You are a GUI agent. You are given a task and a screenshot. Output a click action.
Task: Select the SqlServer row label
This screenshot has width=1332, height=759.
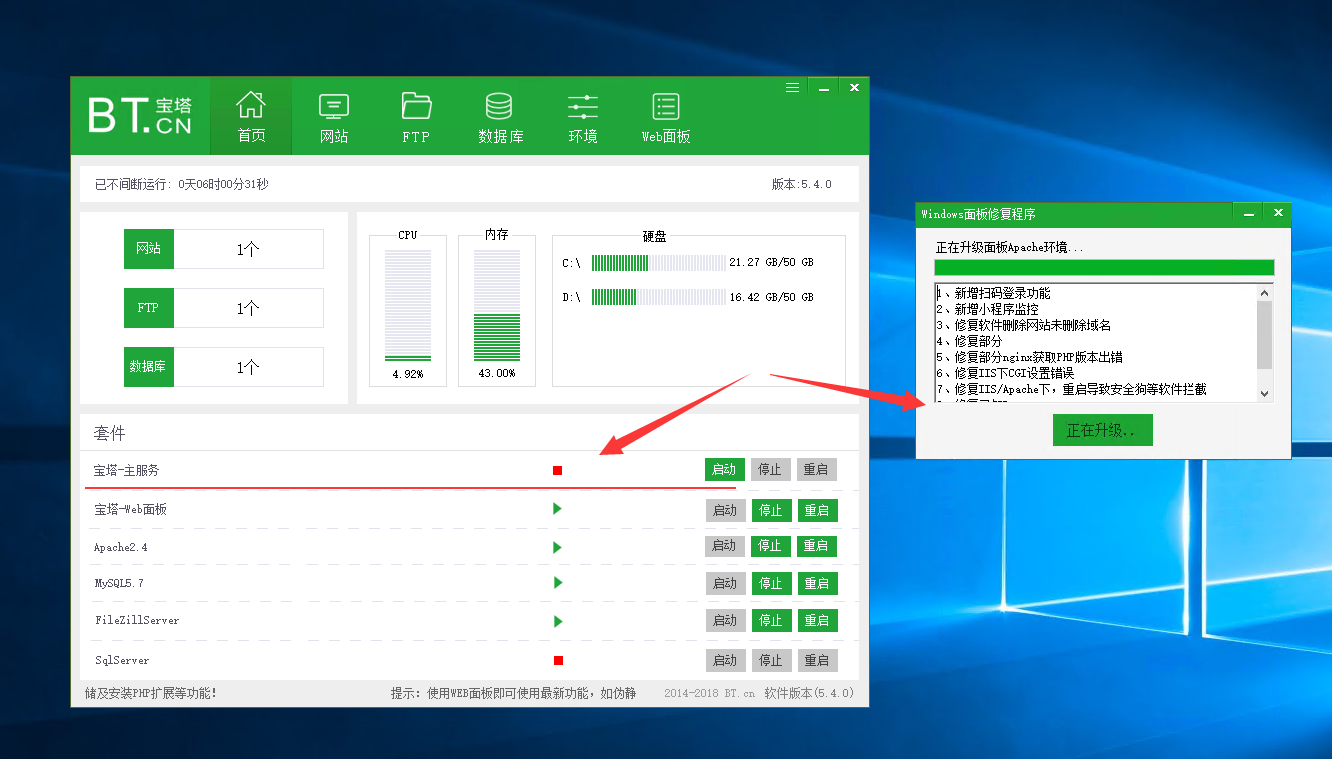pos(121,660)
